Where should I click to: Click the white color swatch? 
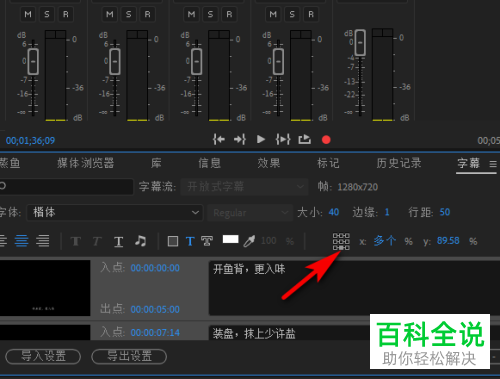(231, 239)
